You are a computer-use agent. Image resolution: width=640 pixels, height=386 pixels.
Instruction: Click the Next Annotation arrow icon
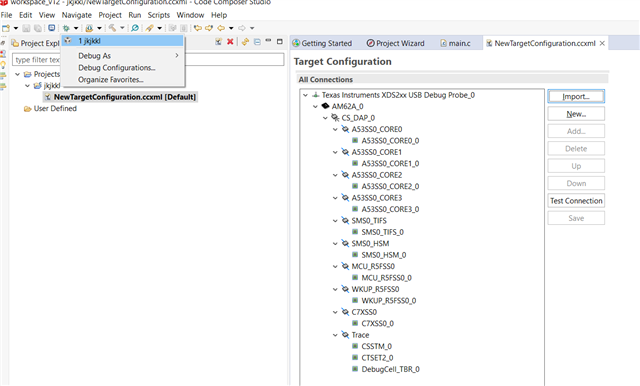(x=209, y=28)
